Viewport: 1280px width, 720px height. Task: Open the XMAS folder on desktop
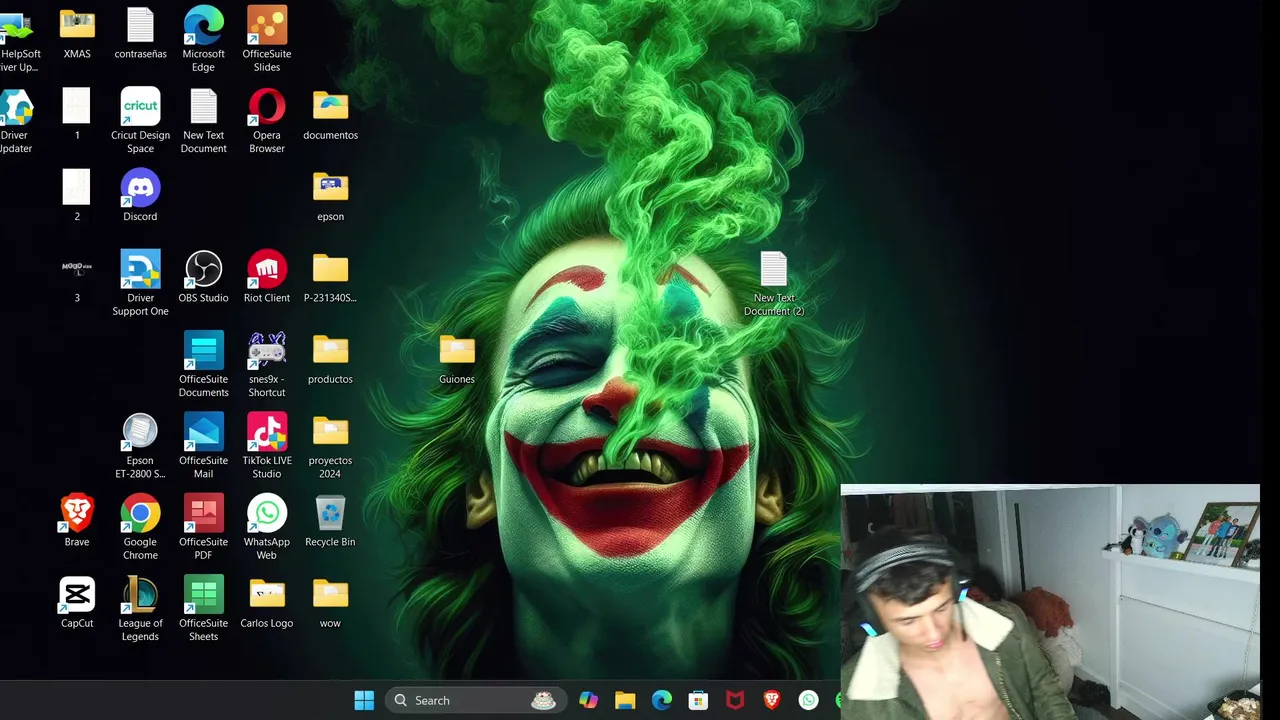(x=77, y=35)
